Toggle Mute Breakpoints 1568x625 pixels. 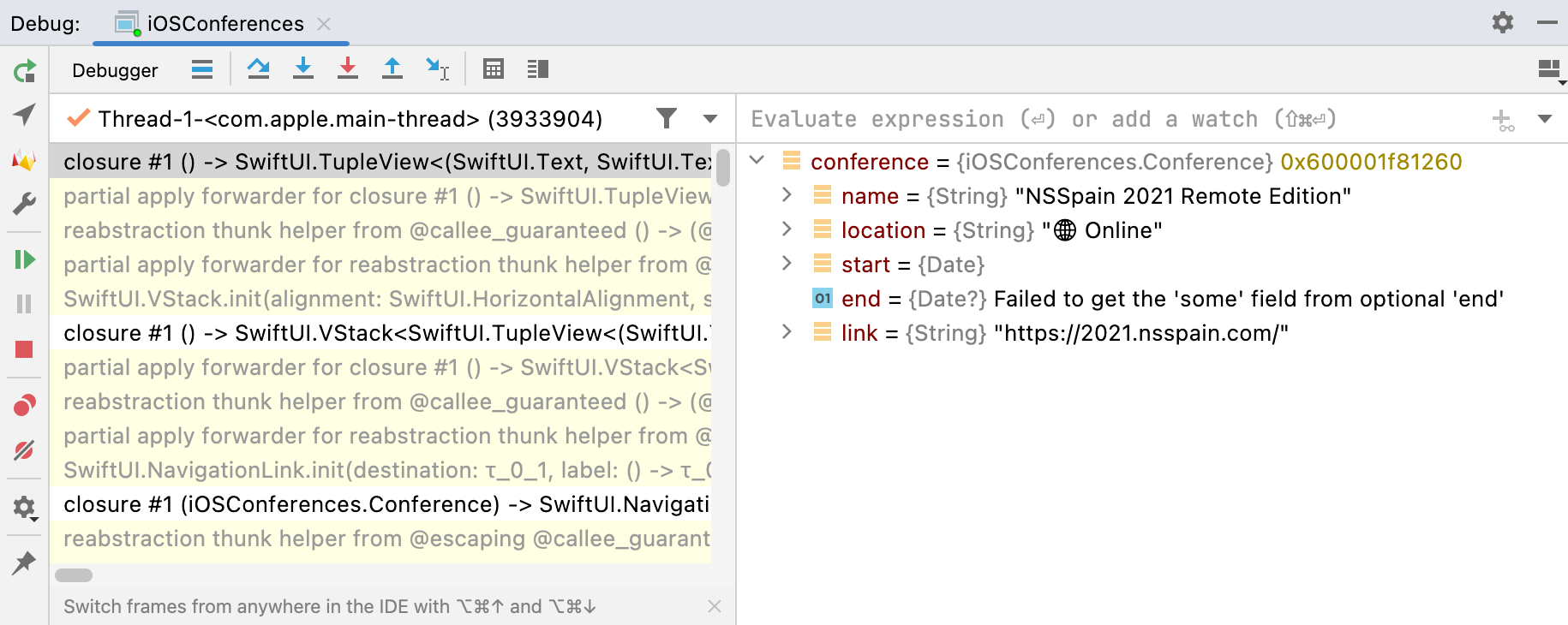(x=24, y=450)
